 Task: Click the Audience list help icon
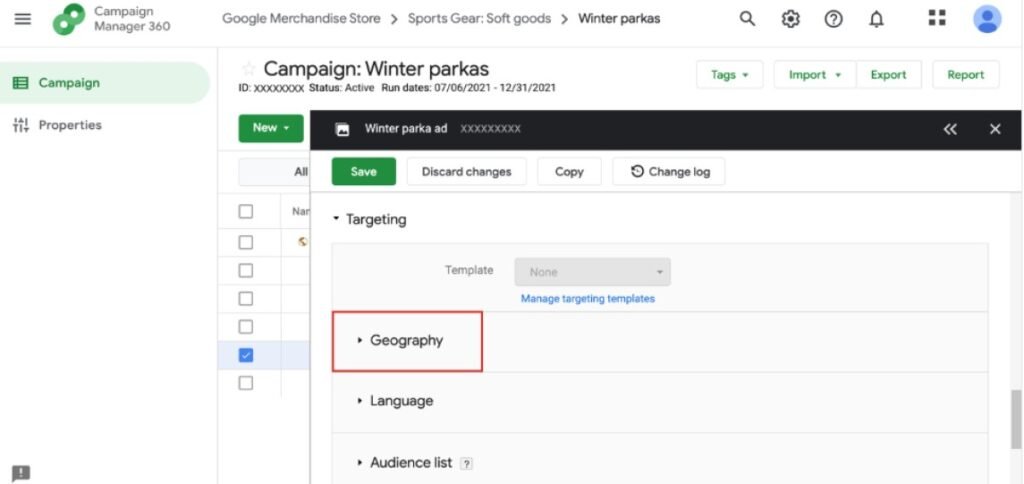(x=466, y=464)
